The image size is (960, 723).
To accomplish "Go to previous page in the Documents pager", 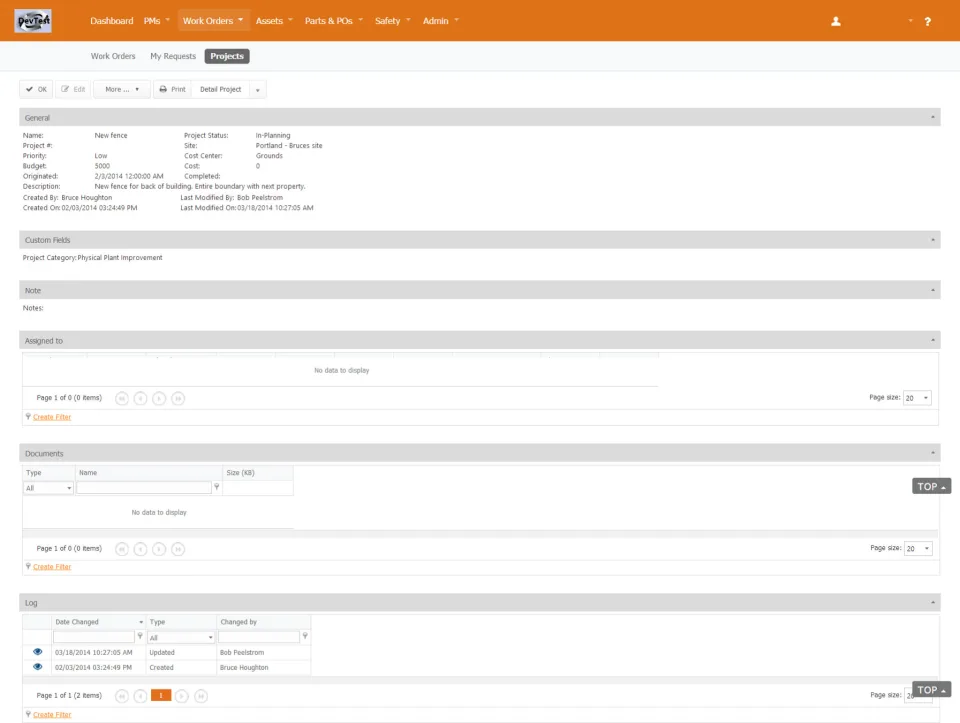I will (140, 549).
